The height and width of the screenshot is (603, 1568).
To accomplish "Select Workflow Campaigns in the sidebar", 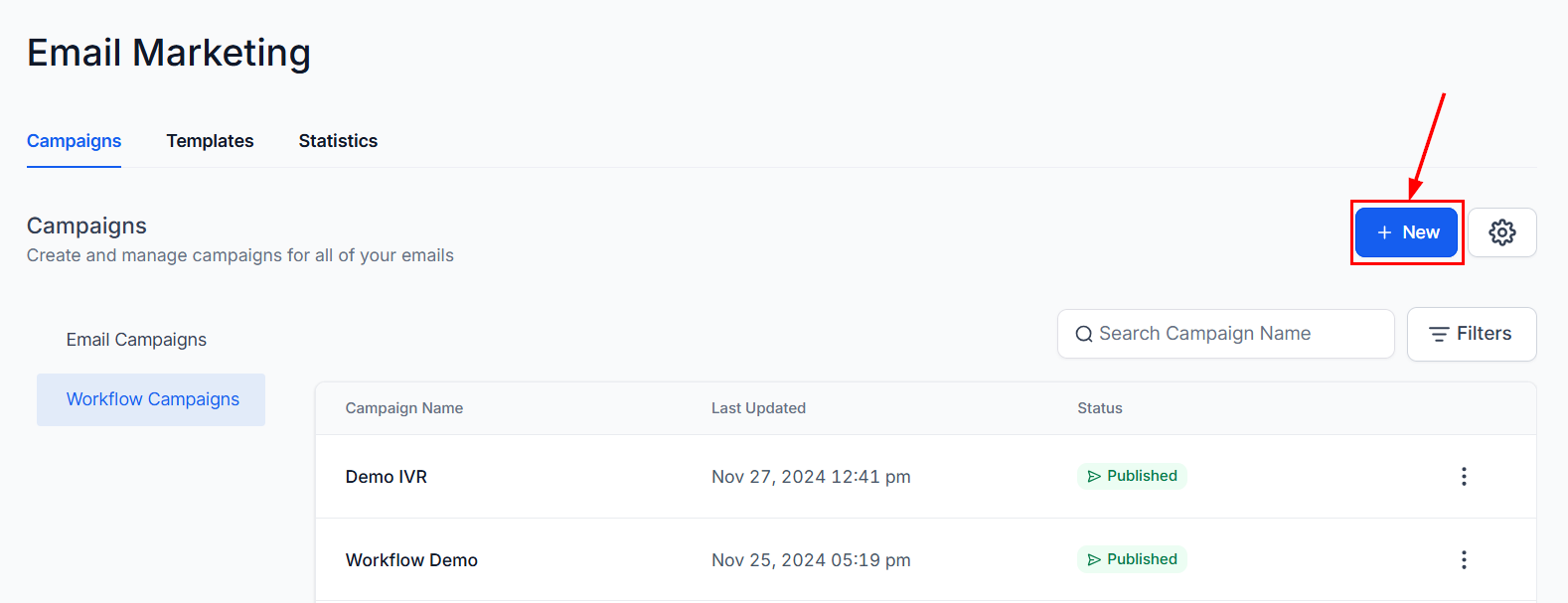I will (x=152, y=399).
